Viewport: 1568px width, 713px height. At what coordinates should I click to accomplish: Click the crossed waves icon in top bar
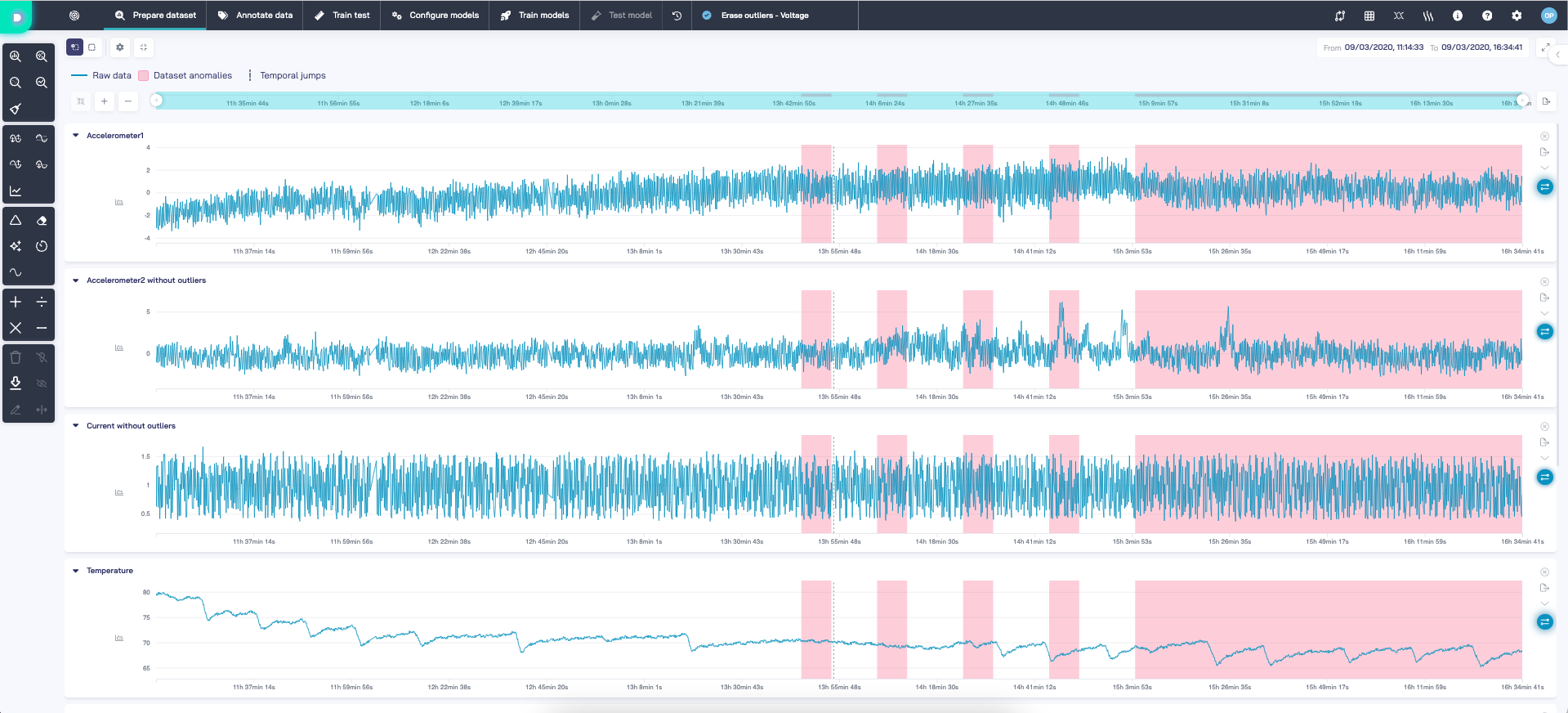tap(1399, 16)
